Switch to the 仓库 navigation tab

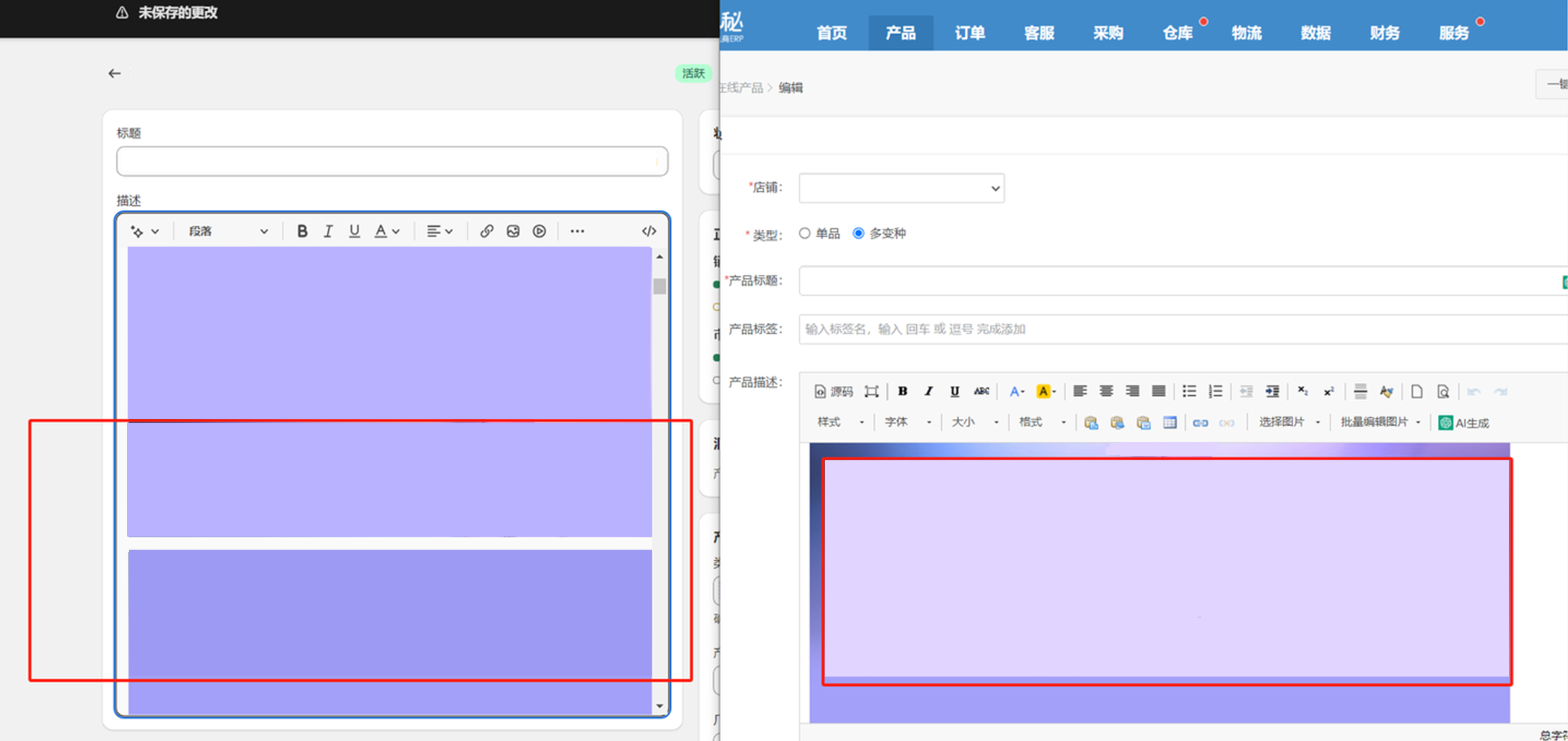[x=1177, y=33]
